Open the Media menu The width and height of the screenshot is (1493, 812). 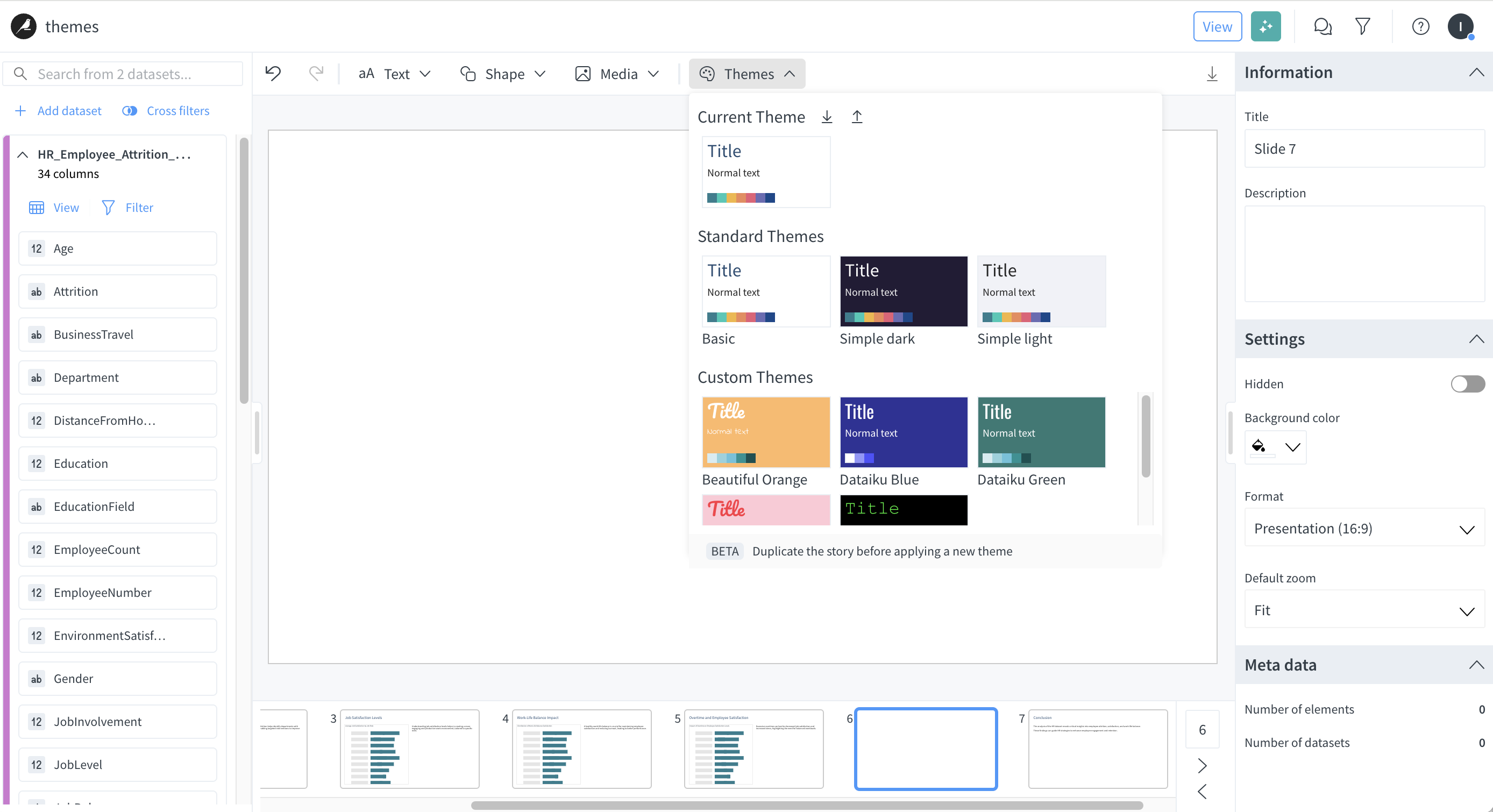coord(617,74)
